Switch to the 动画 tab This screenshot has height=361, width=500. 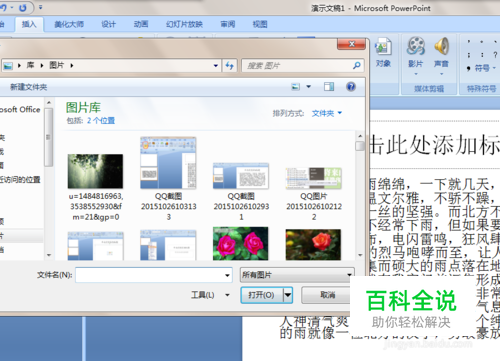pos(141,24)
